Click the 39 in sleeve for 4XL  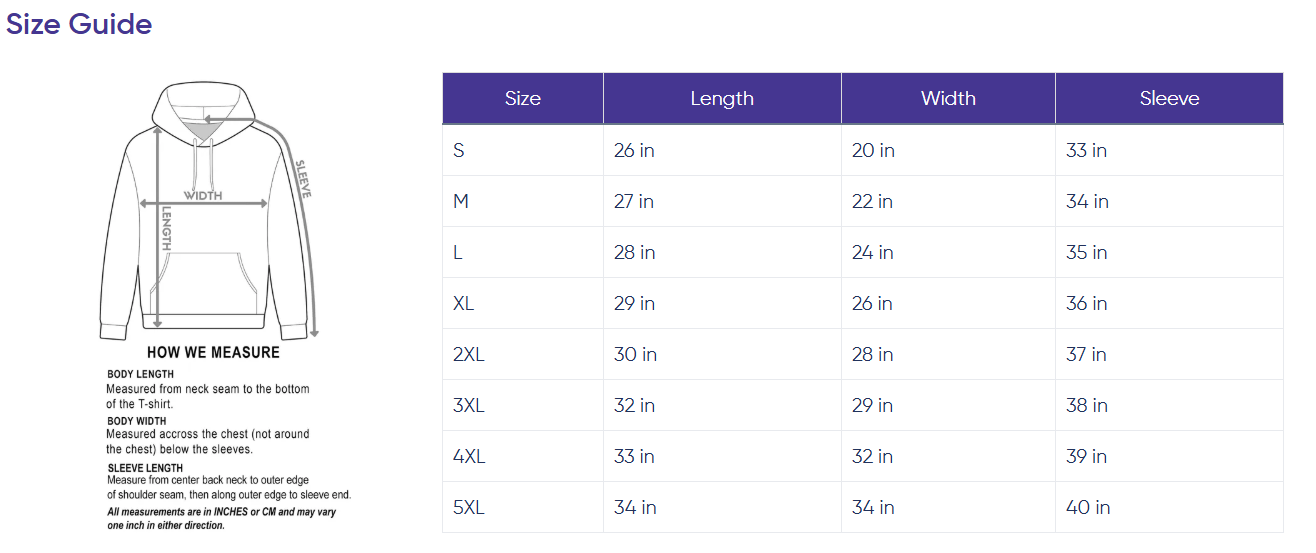point(1086,456)
